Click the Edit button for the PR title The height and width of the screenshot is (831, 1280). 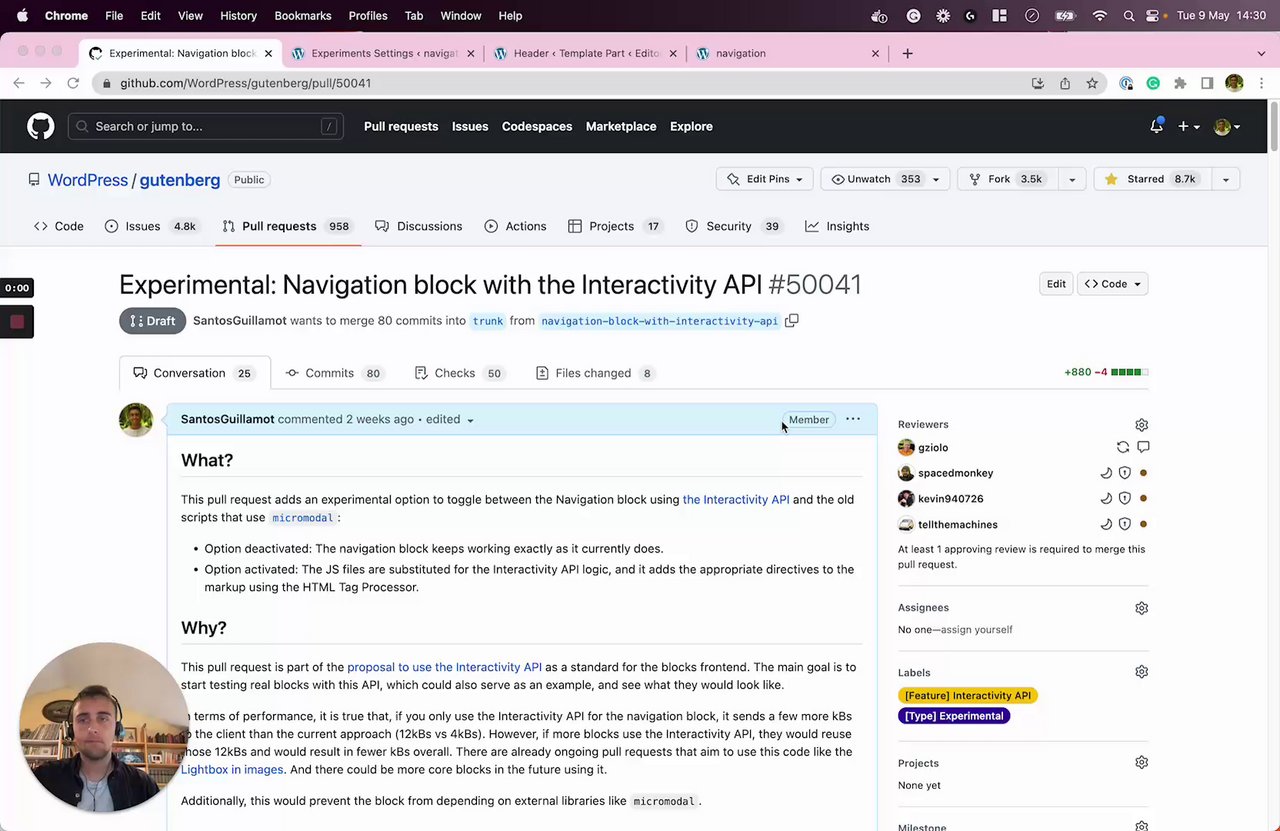(x=1056, y=284)
